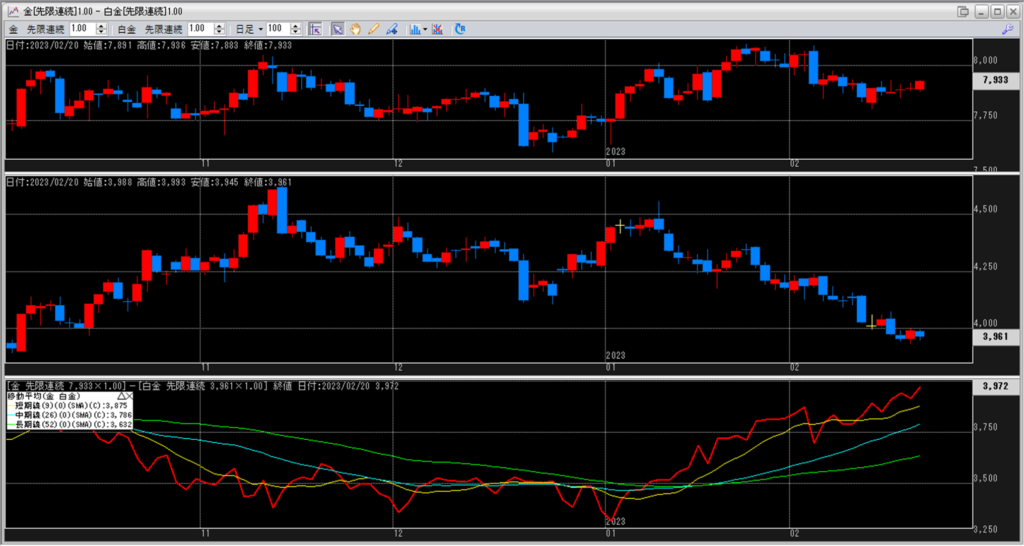This screenshot has height=546, width=1024.
Task: Close the moving average legend box
Action: 128,396
